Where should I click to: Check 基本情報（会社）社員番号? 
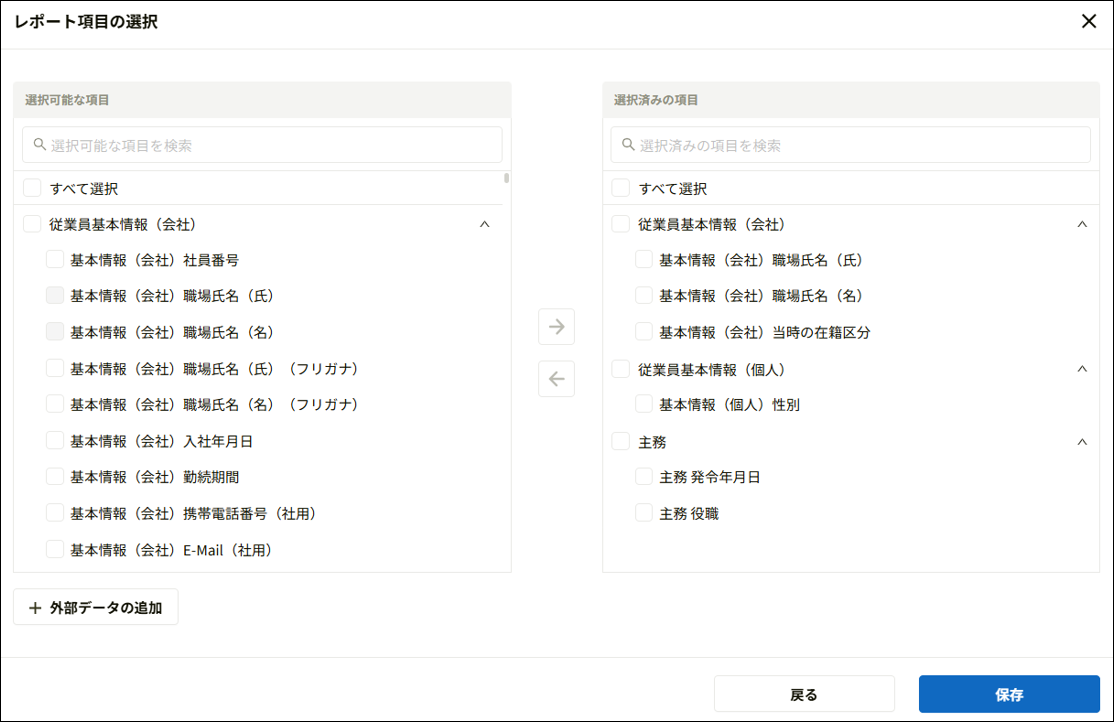(54, 260)
